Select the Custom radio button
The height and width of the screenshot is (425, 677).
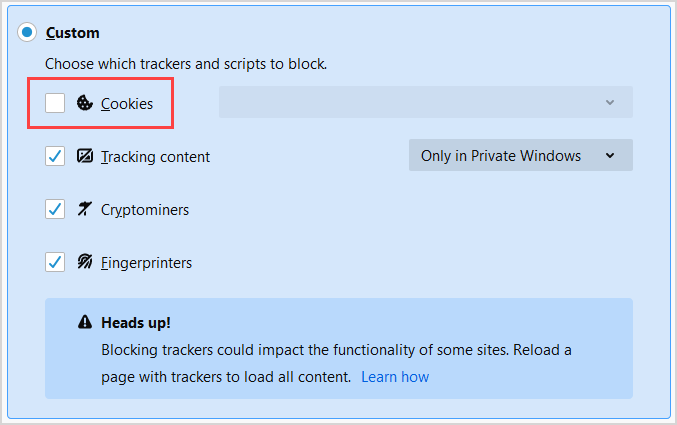27,33
